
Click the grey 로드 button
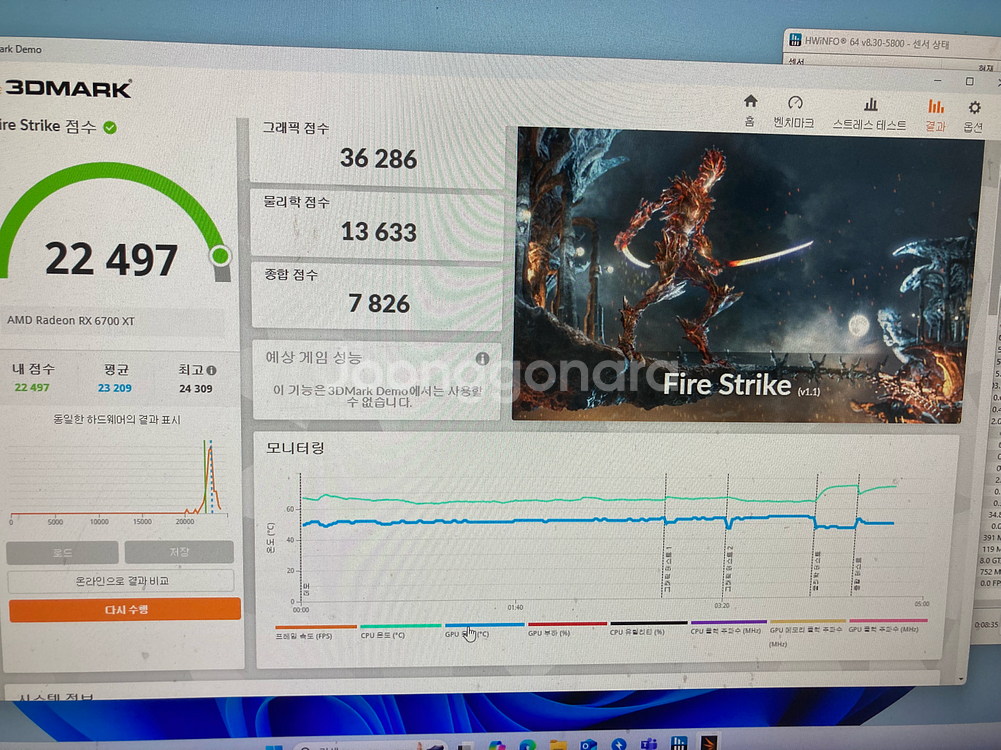(x=63, y=553)
